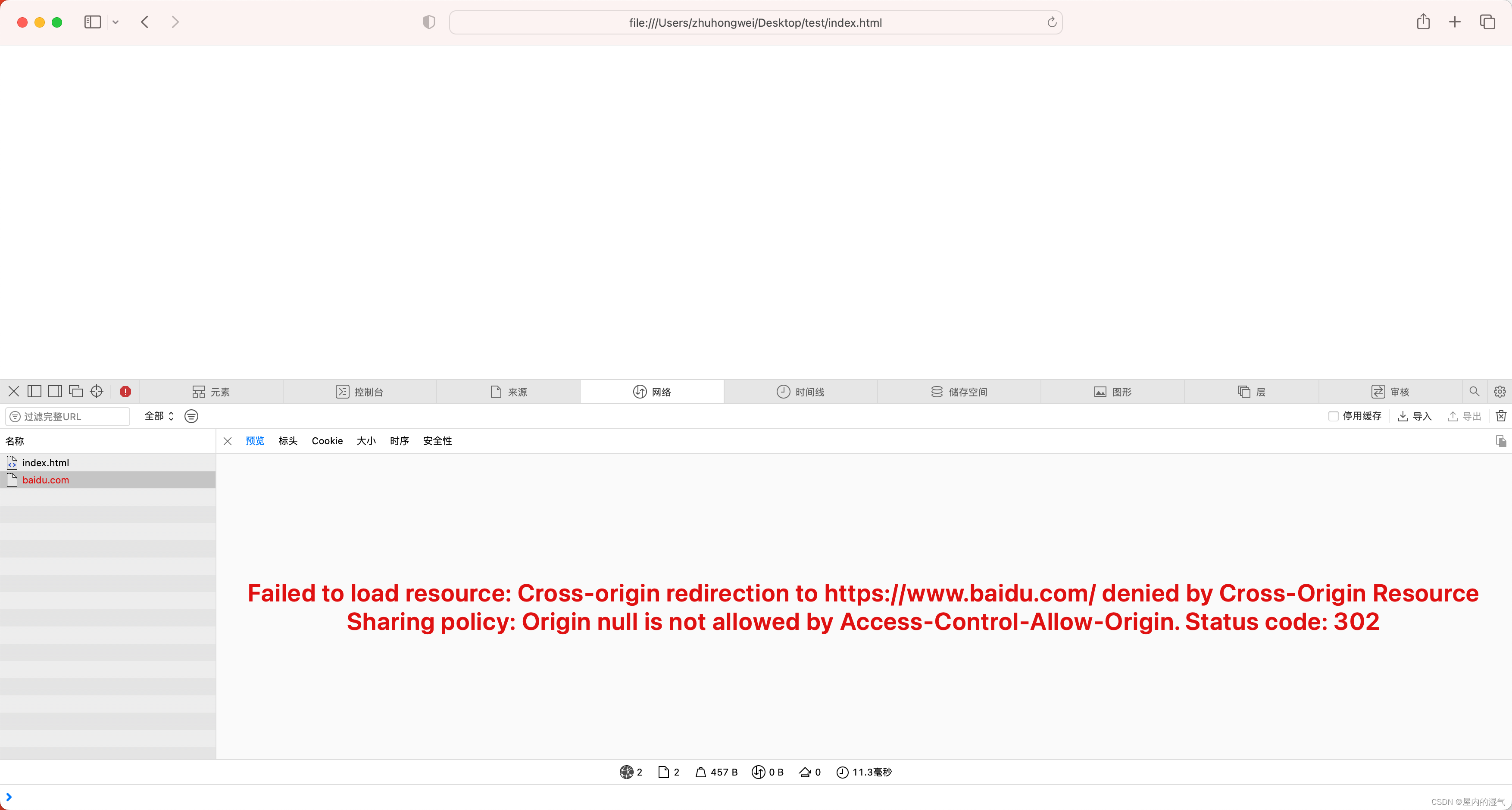The height and width of the screenshot is (810, 1512).
Task: Reload page using address bar icon
Action: click(1052, 22)
